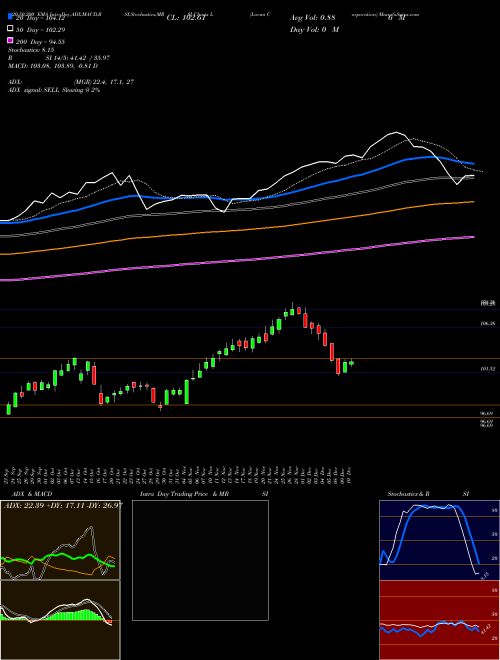500x660 pixels.
Task: Open the blue Stochastics chart panel
Action: click(x=439, y=540)
